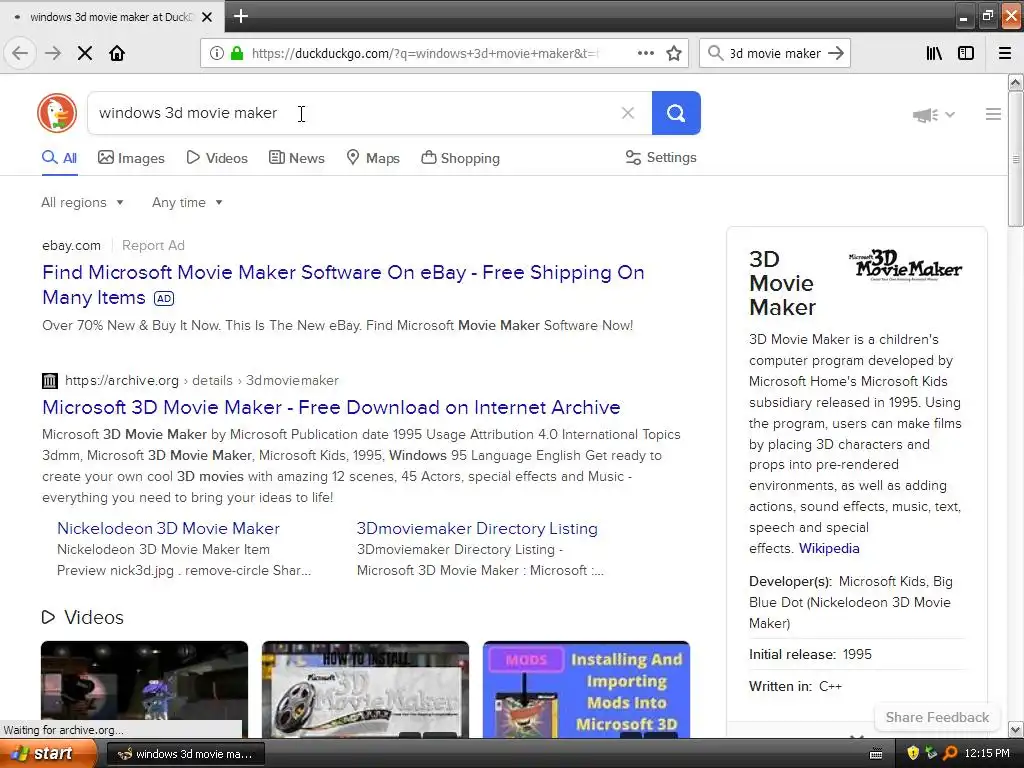1024x768 pixels.
Task: Click the taskbar clock 12:15 PM
Action: point(987,754)
